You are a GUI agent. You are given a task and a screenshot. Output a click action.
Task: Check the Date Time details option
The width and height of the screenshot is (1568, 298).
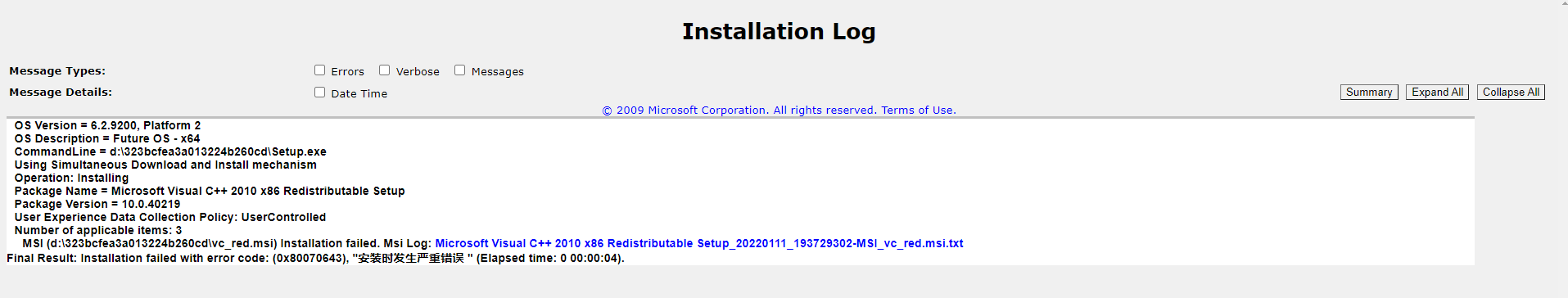(320, 93)
